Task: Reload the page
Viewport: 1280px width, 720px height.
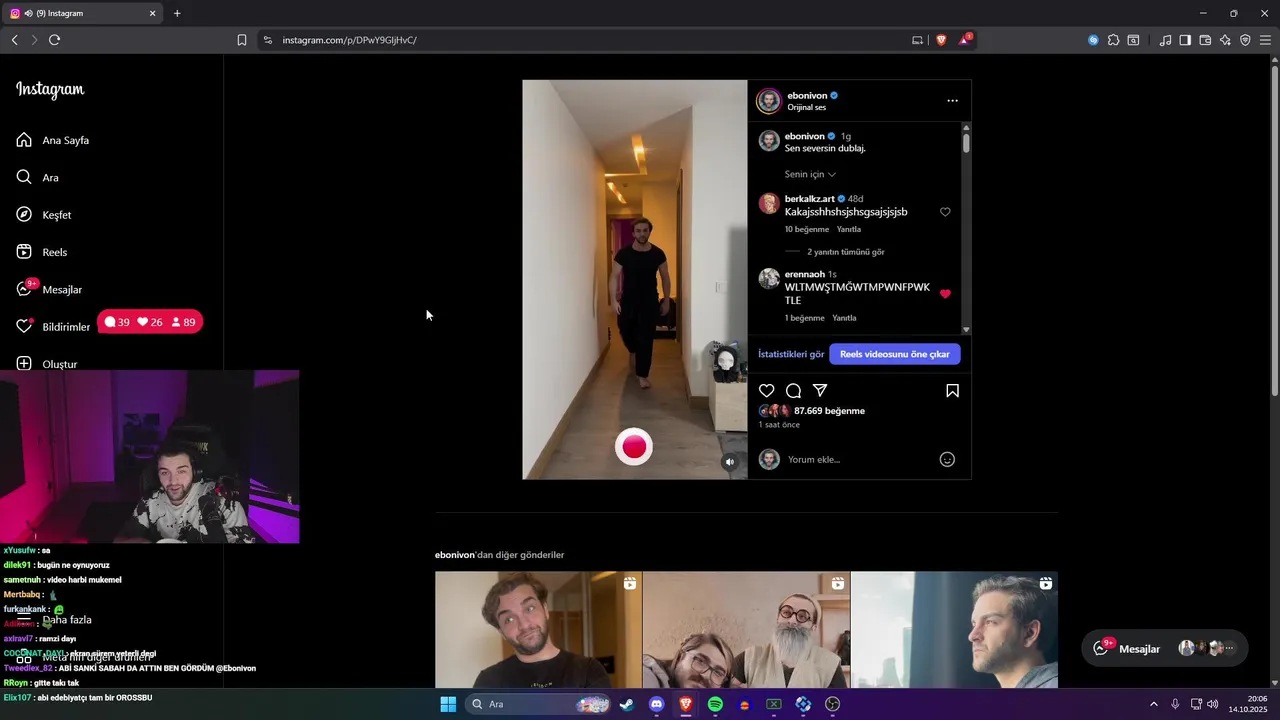Action: tap(54, 40)
